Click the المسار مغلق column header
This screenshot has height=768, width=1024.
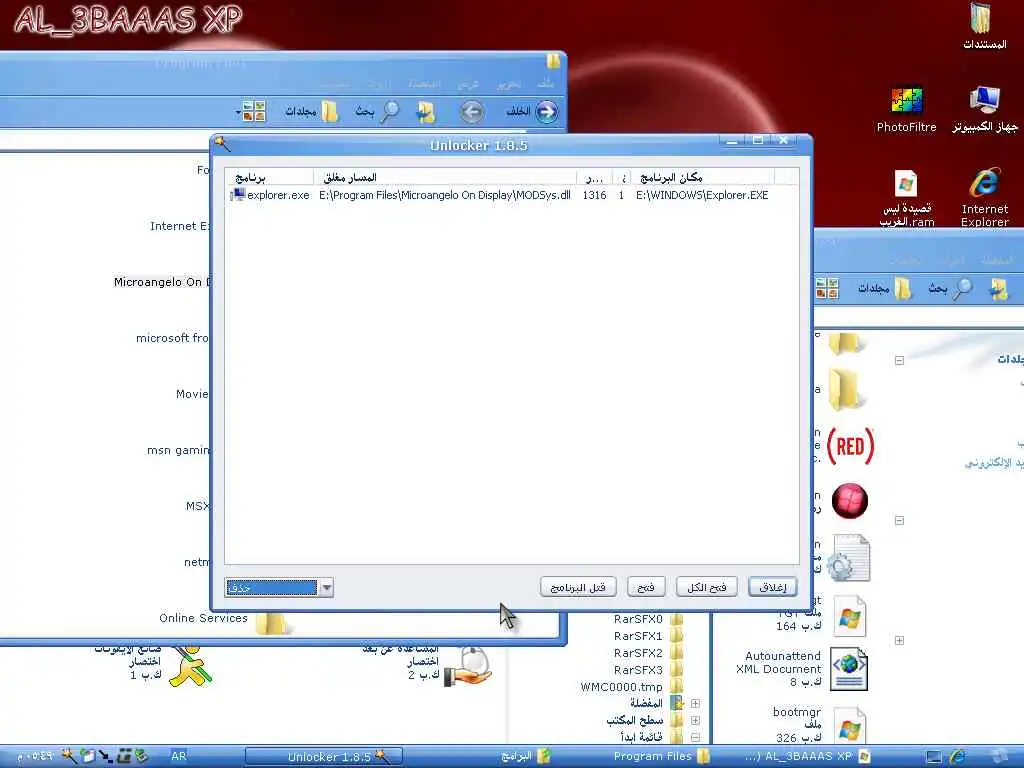coord(445,177)
